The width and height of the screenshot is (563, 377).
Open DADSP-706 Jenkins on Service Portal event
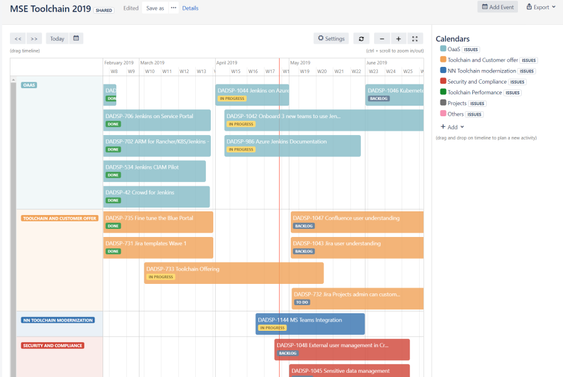coord(157,120)
